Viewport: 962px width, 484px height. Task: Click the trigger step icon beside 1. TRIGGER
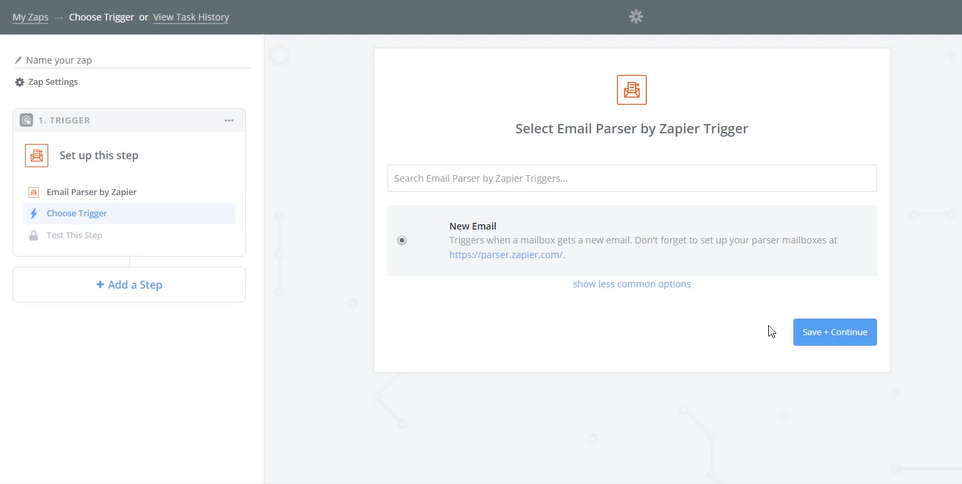pos(26,120)
